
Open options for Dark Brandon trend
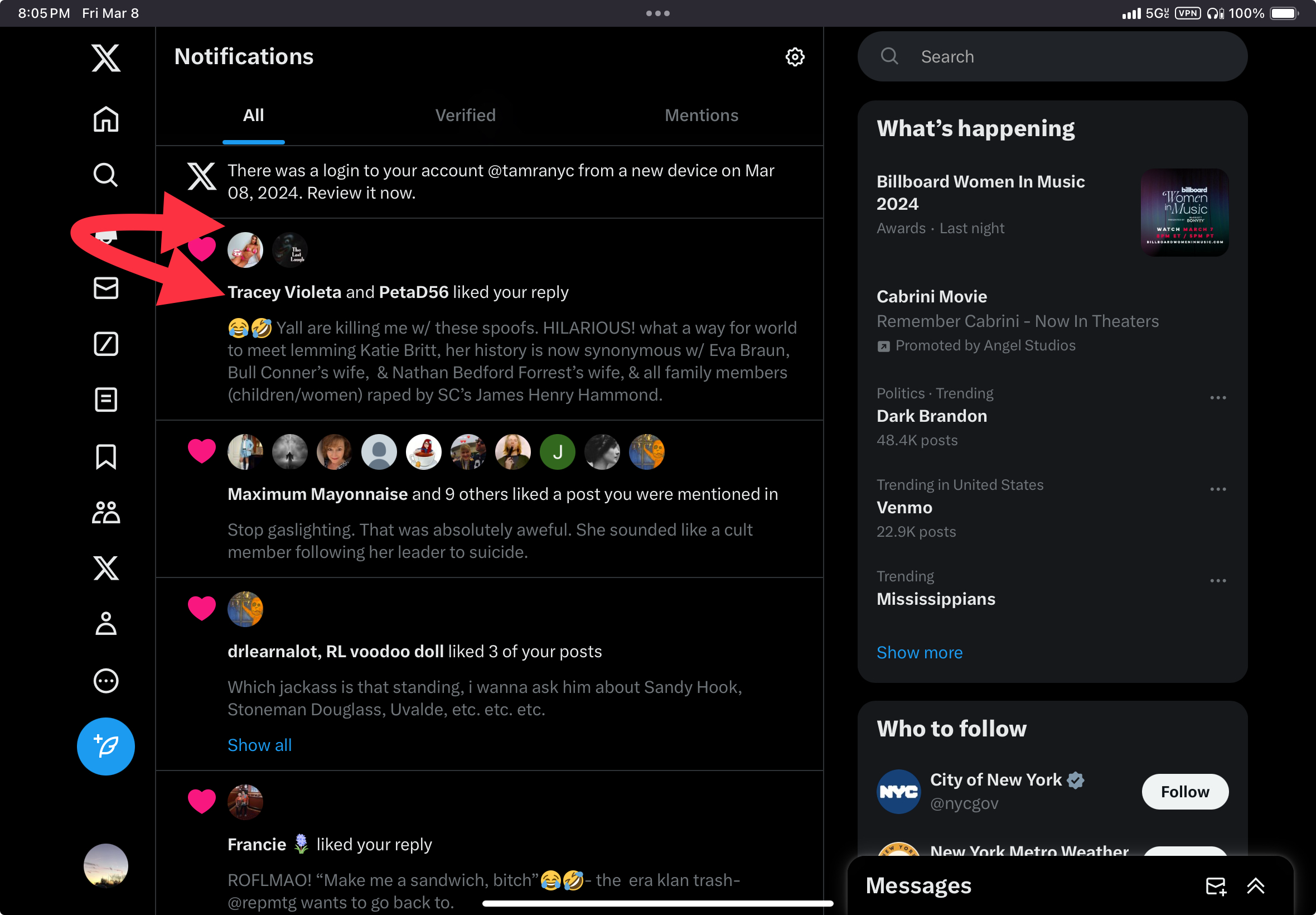point(1217,397)
